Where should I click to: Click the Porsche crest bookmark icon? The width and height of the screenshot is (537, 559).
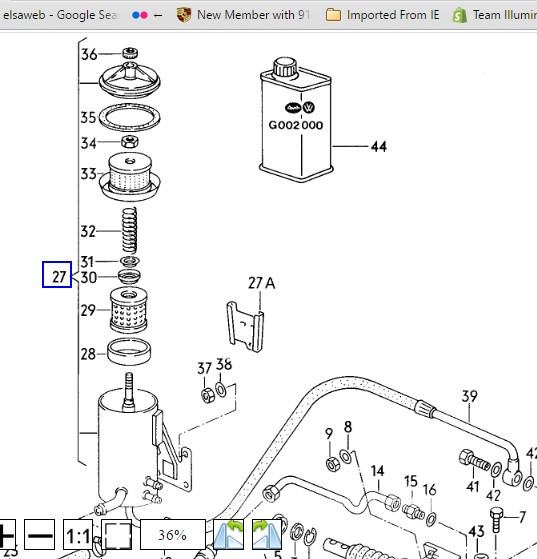pyautogui.click(x=184, y=15)
